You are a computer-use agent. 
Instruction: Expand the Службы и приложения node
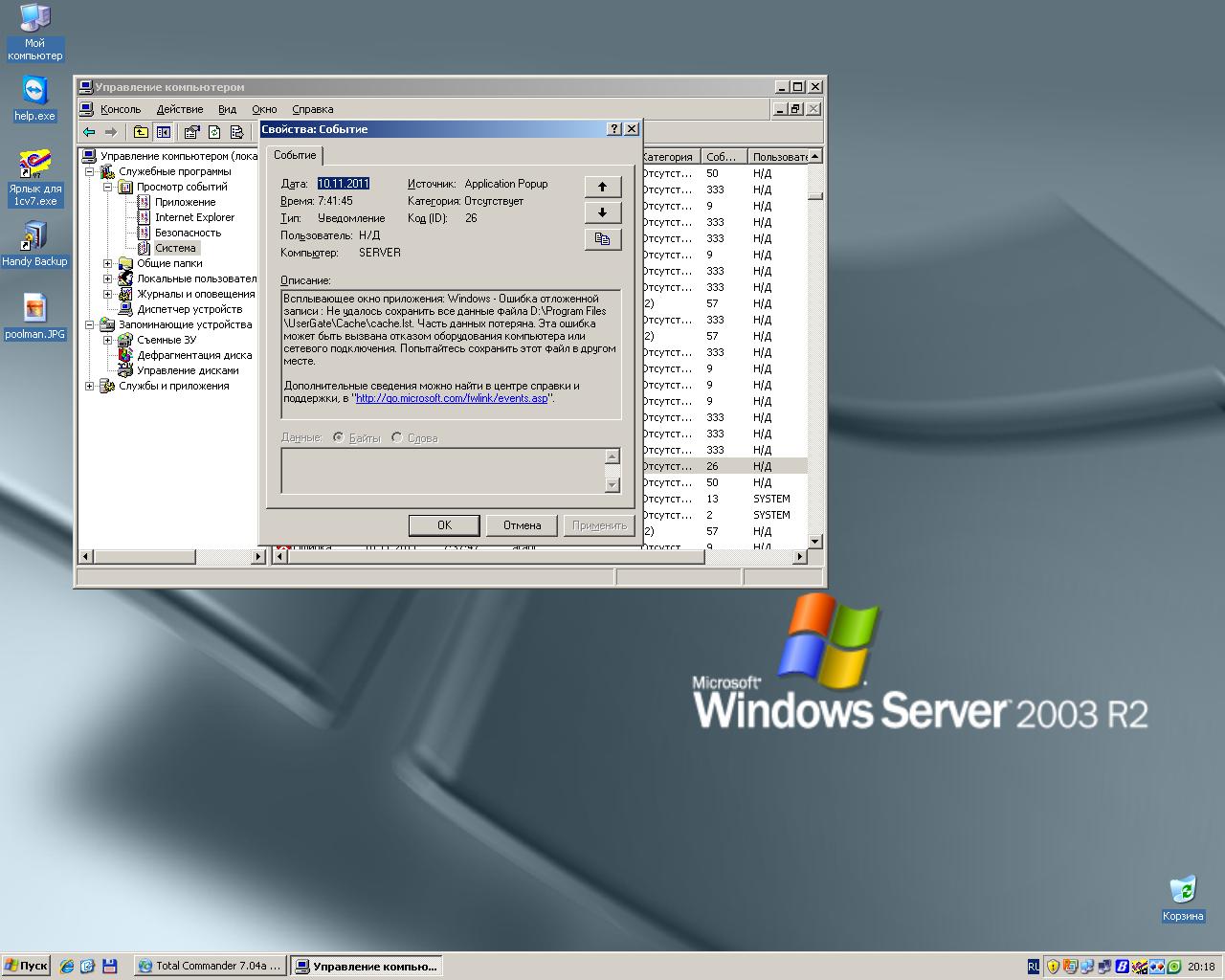tap(90, 387)
